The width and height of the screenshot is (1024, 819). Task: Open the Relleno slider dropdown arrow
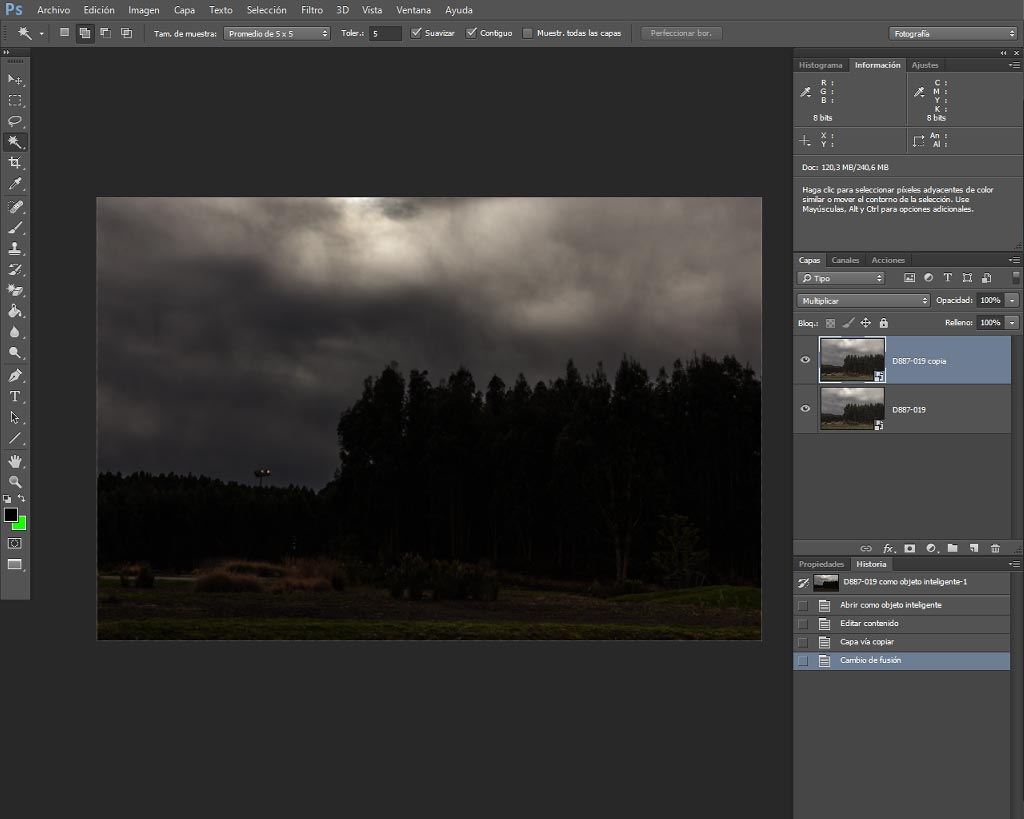(1012, 323)
